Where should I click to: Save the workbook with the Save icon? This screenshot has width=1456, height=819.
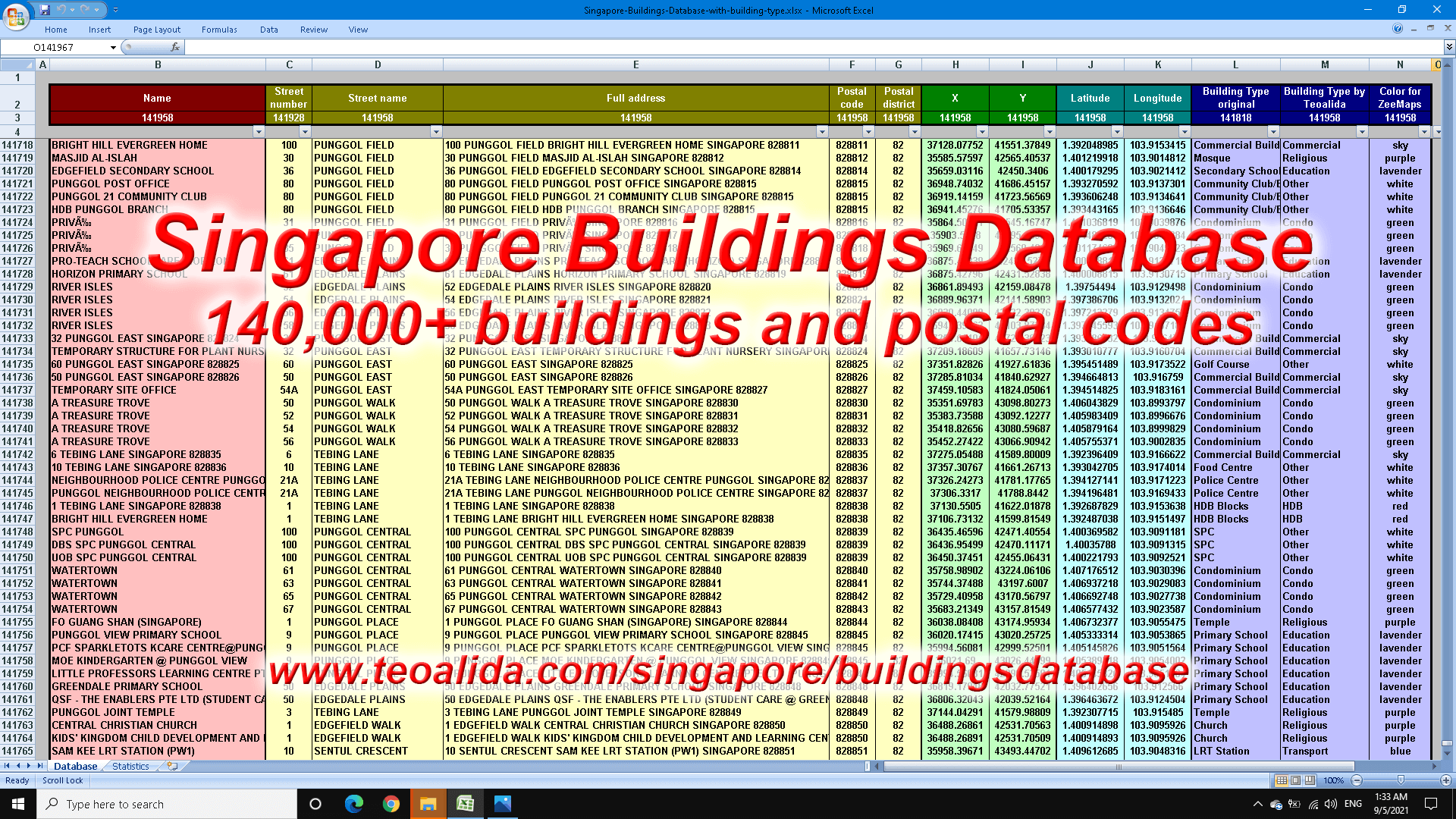45,9
